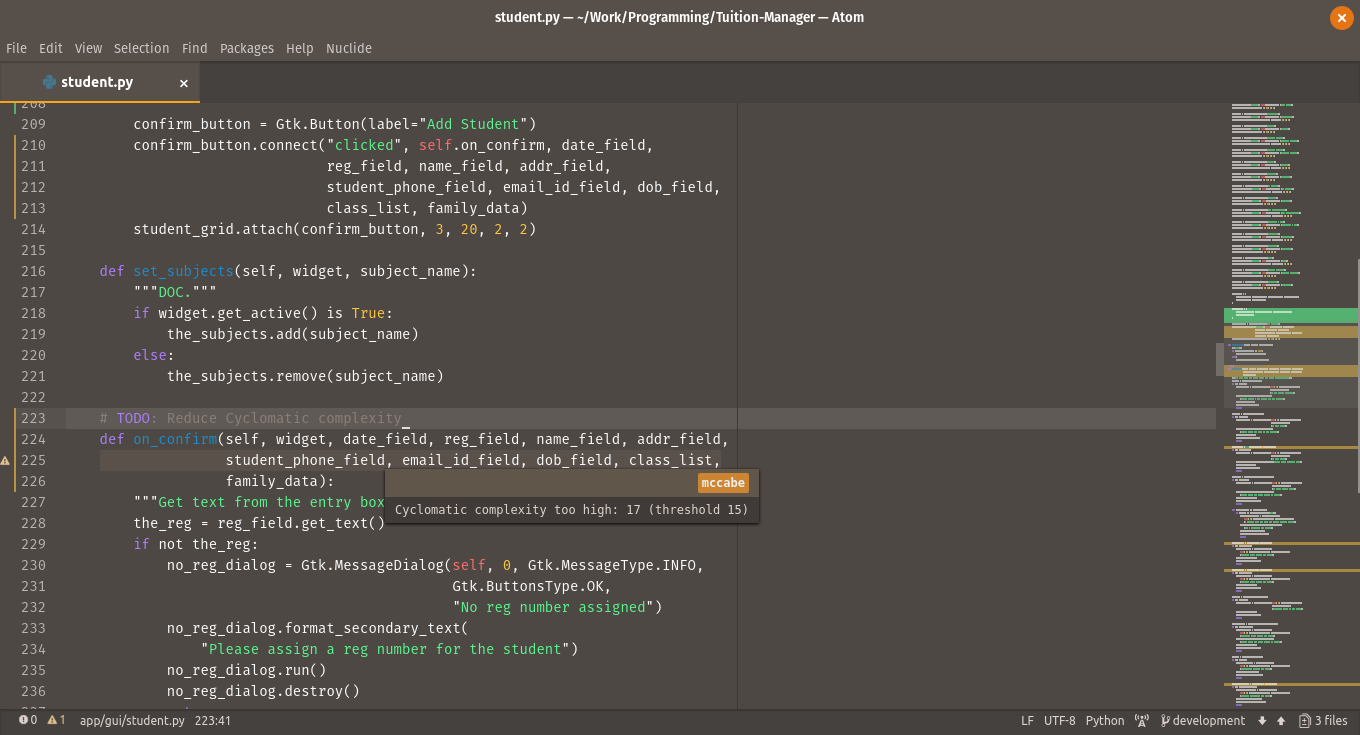The image size is (1360, 735).
Task: Open the Python grammar selector
Action: [x=1104, y=720]
